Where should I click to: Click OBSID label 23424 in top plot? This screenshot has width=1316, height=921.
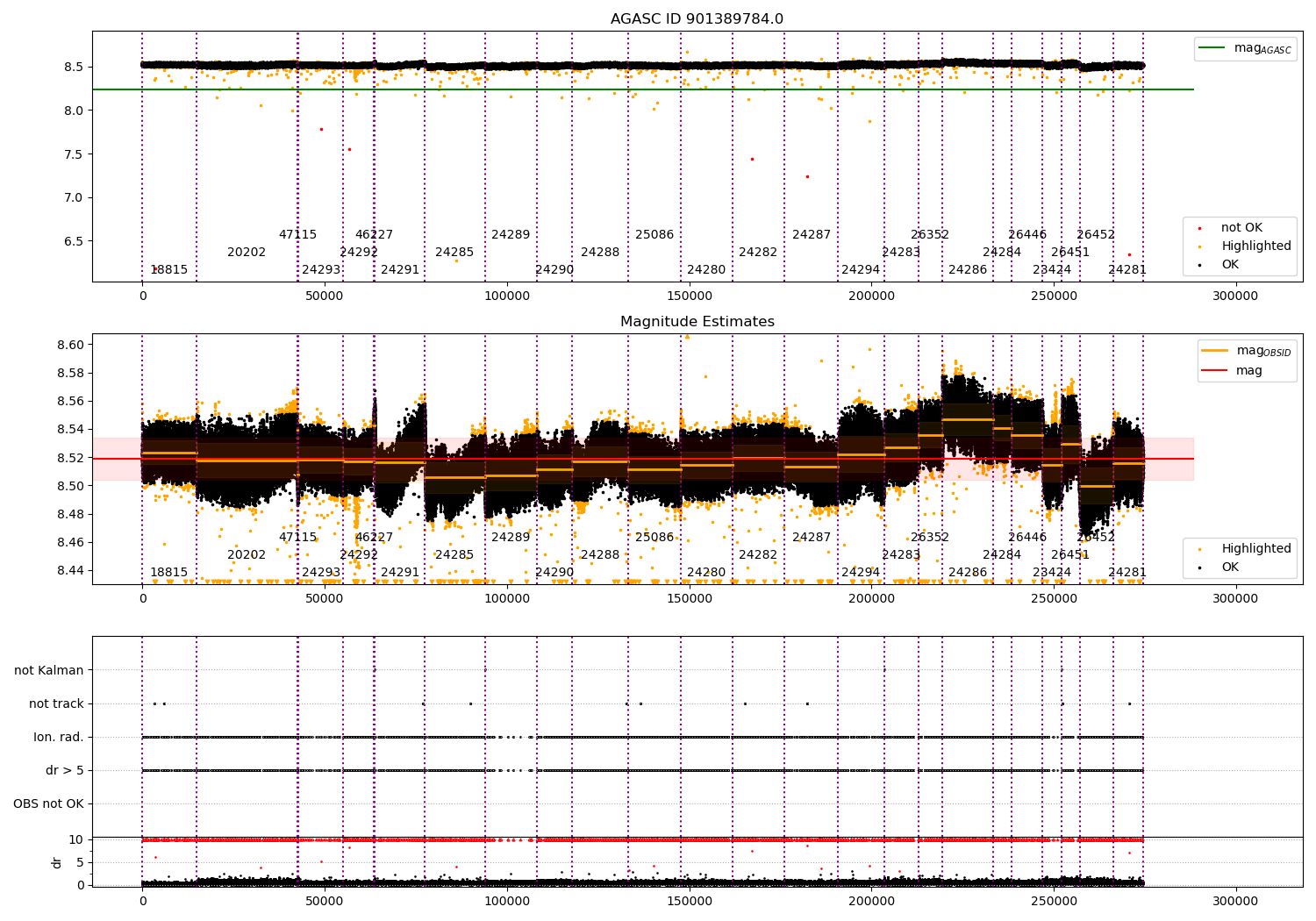[x=1052, y=269]
